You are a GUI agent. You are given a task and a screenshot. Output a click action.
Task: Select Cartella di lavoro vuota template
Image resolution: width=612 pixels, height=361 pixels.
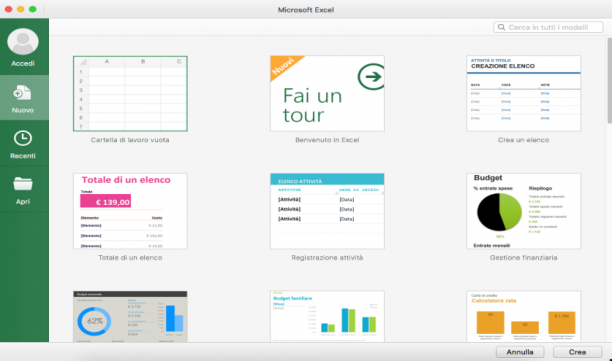click(130, 93)
